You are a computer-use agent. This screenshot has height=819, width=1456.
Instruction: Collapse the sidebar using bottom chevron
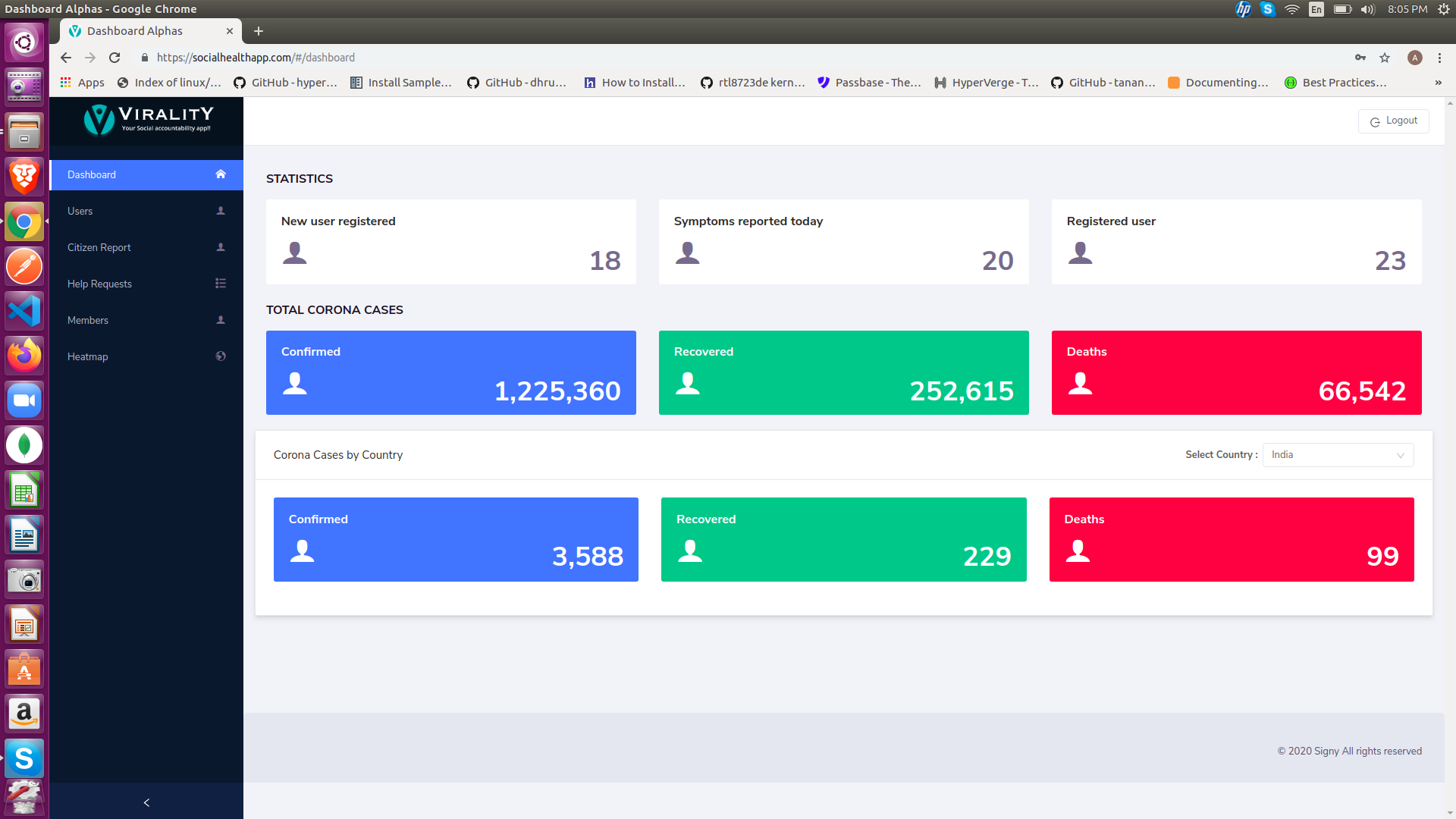[146, 802]
